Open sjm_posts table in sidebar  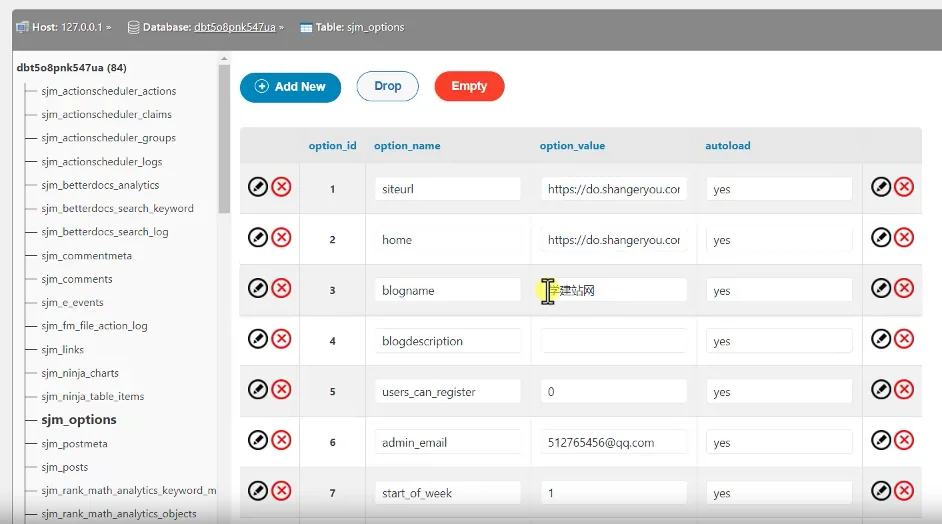click(65, 467)
